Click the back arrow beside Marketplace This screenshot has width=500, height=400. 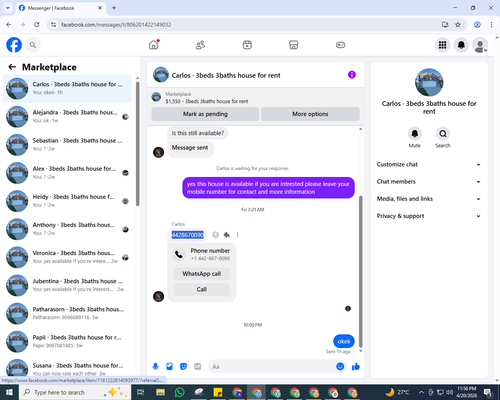[12, 67]
